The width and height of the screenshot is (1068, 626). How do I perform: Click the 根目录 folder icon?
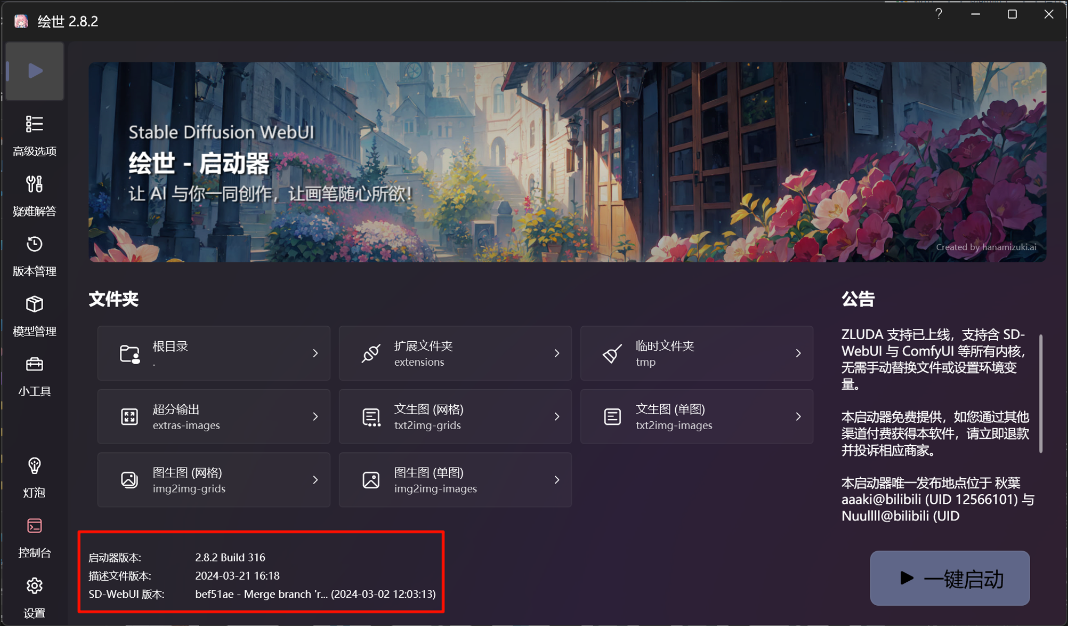[x=129, y=354]
